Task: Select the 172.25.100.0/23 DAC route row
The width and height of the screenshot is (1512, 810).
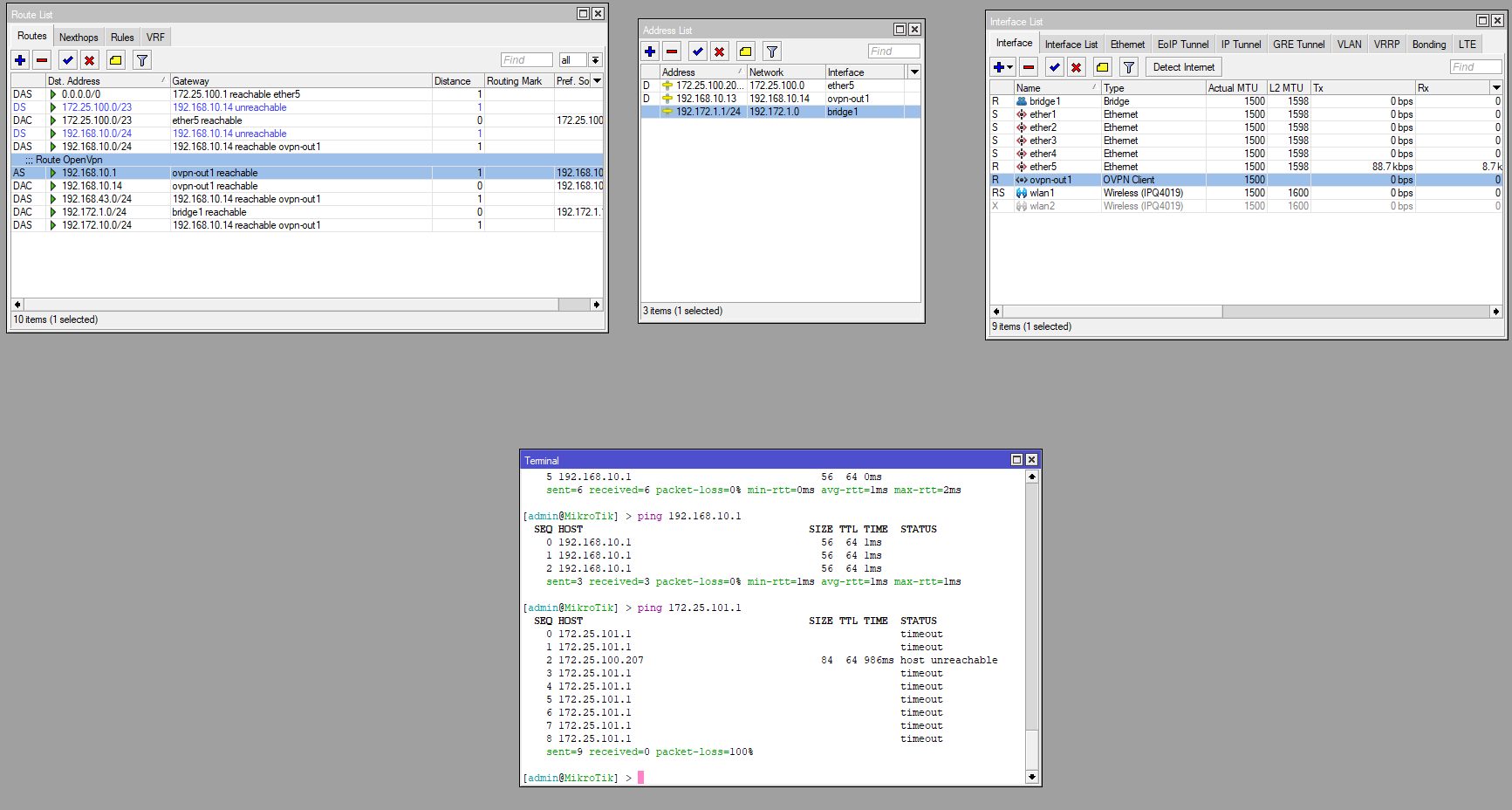Action: click(x=307, y=120)
